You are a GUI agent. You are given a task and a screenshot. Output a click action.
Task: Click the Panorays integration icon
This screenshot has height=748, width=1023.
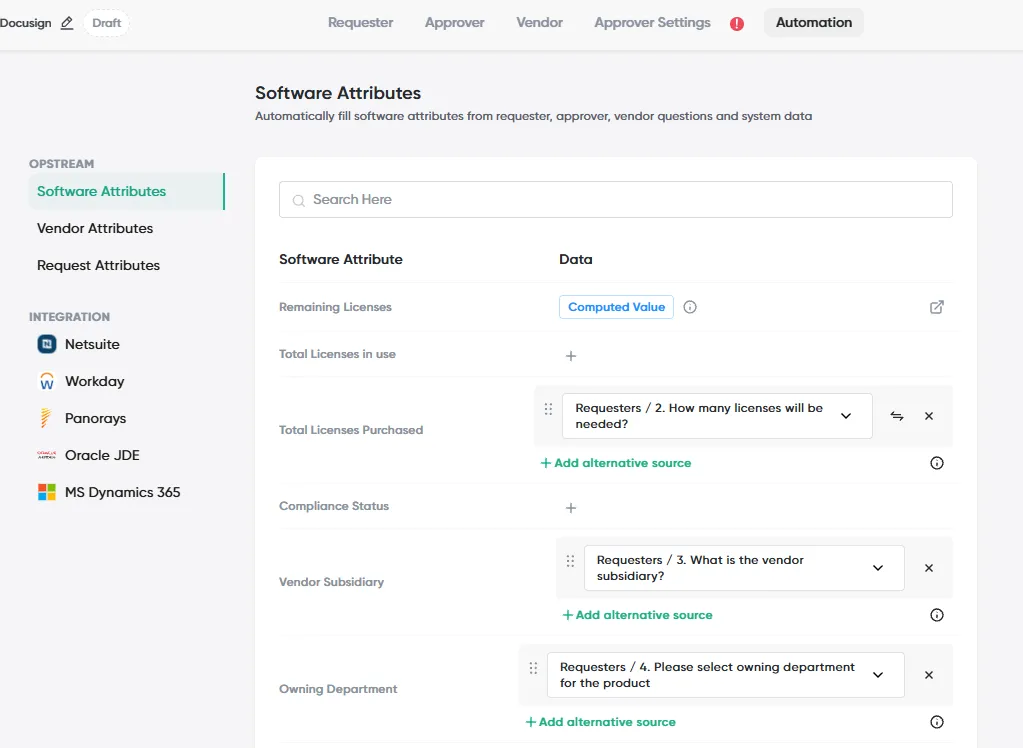(46, 418)
